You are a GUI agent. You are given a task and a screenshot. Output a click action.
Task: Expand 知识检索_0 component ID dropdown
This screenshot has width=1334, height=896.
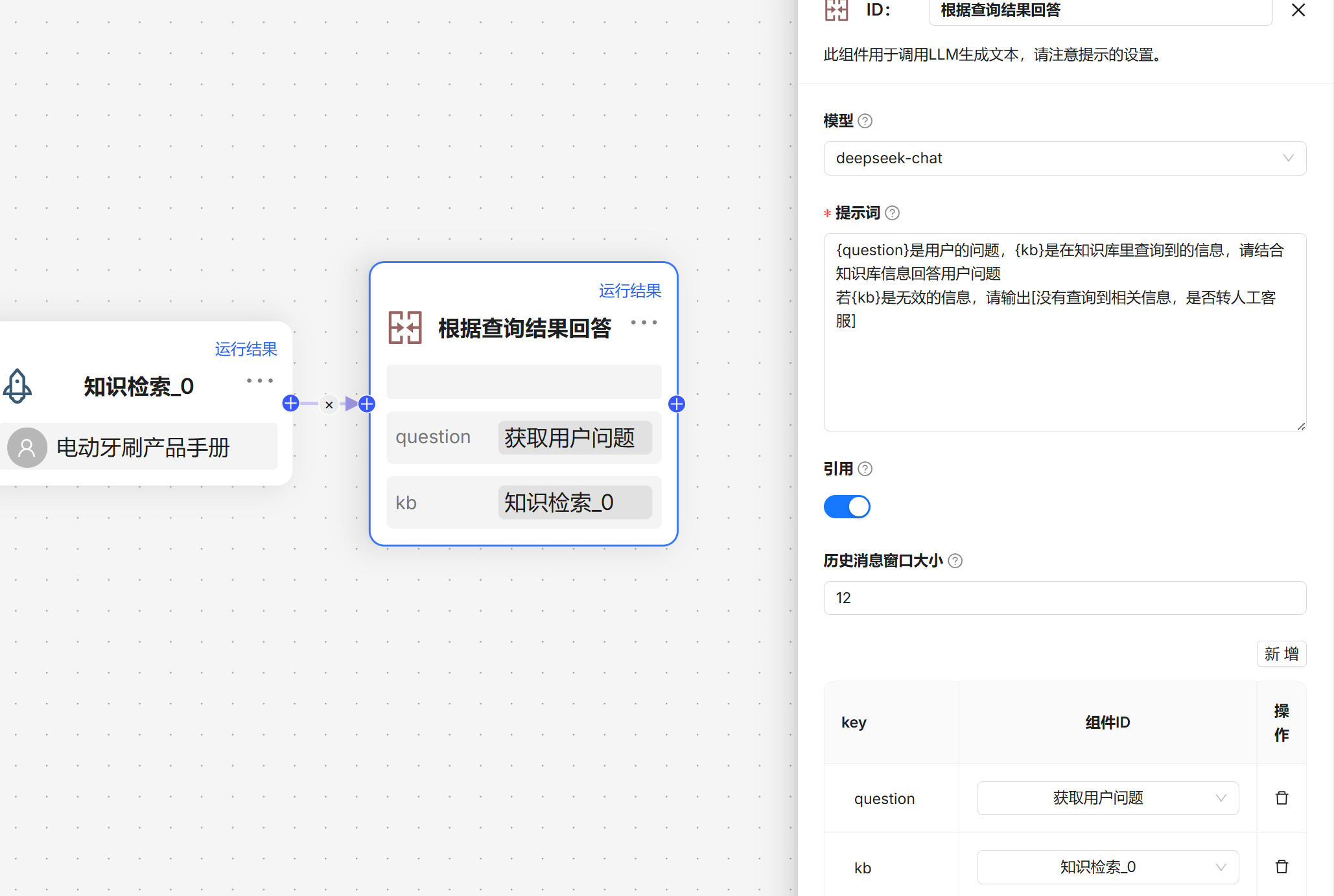coord(1107,867)
